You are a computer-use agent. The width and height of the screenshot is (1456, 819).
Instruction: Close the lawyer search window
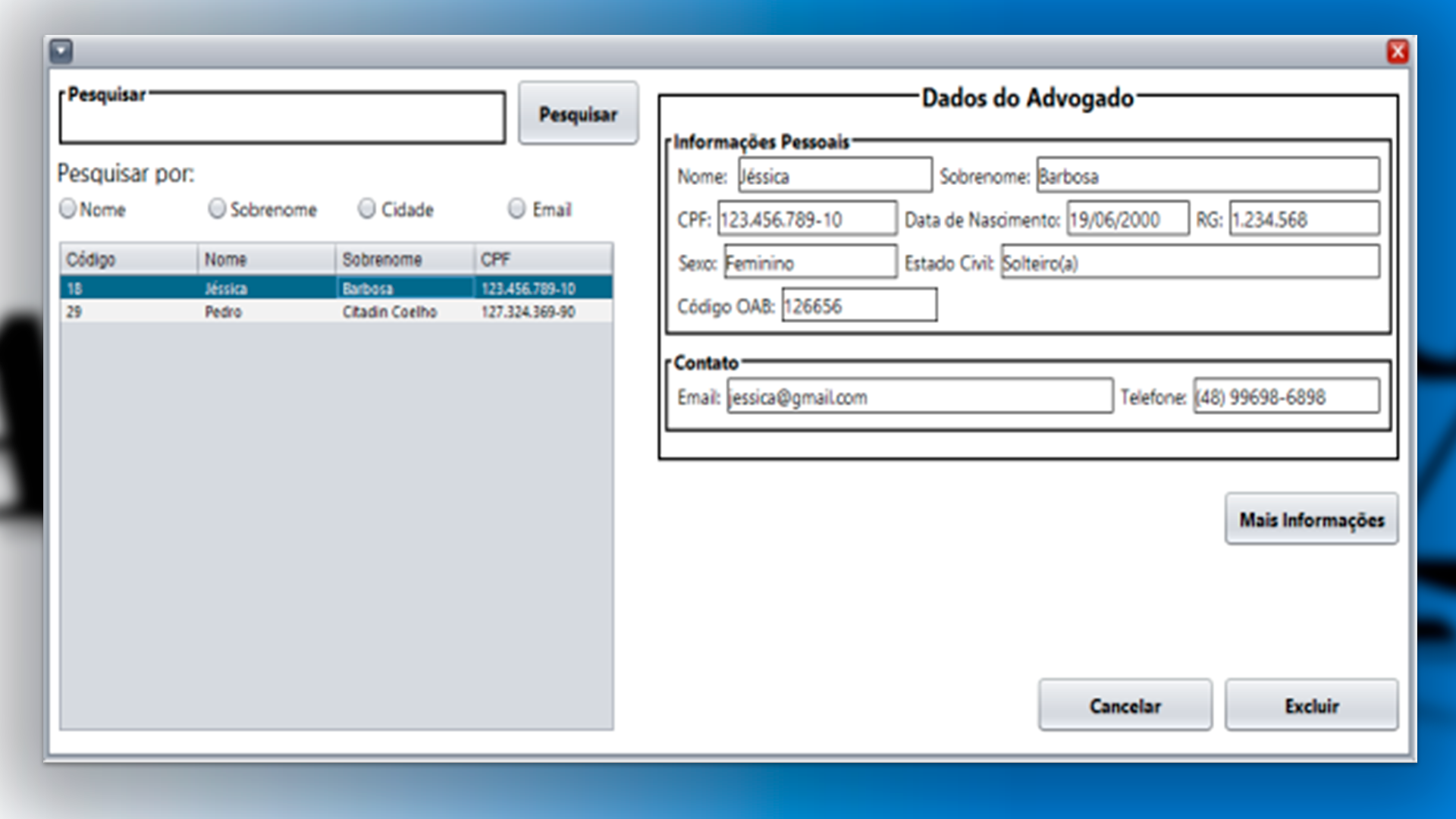pos(1397,52)
